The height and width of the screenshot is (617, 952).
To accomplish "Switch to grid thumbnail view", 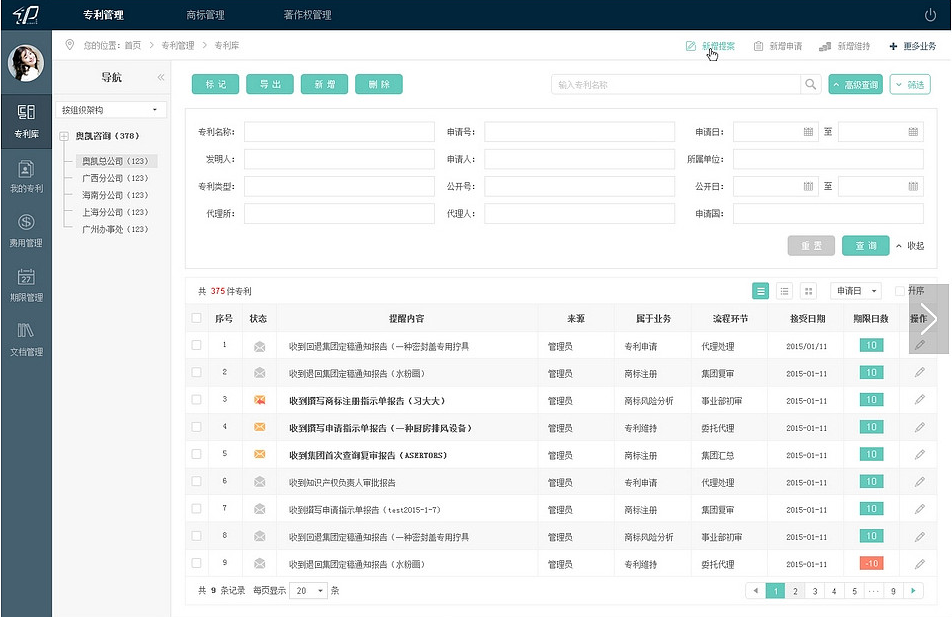I will 808,291.
